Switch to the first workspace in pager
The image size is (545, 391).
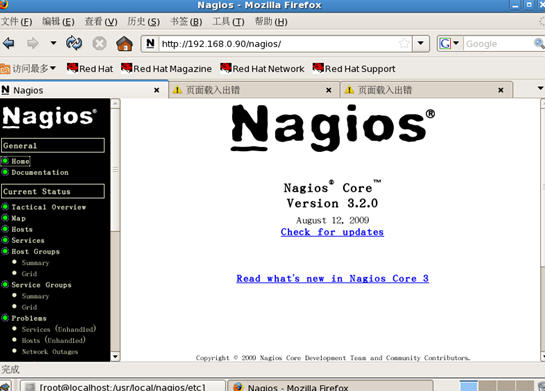469,386
